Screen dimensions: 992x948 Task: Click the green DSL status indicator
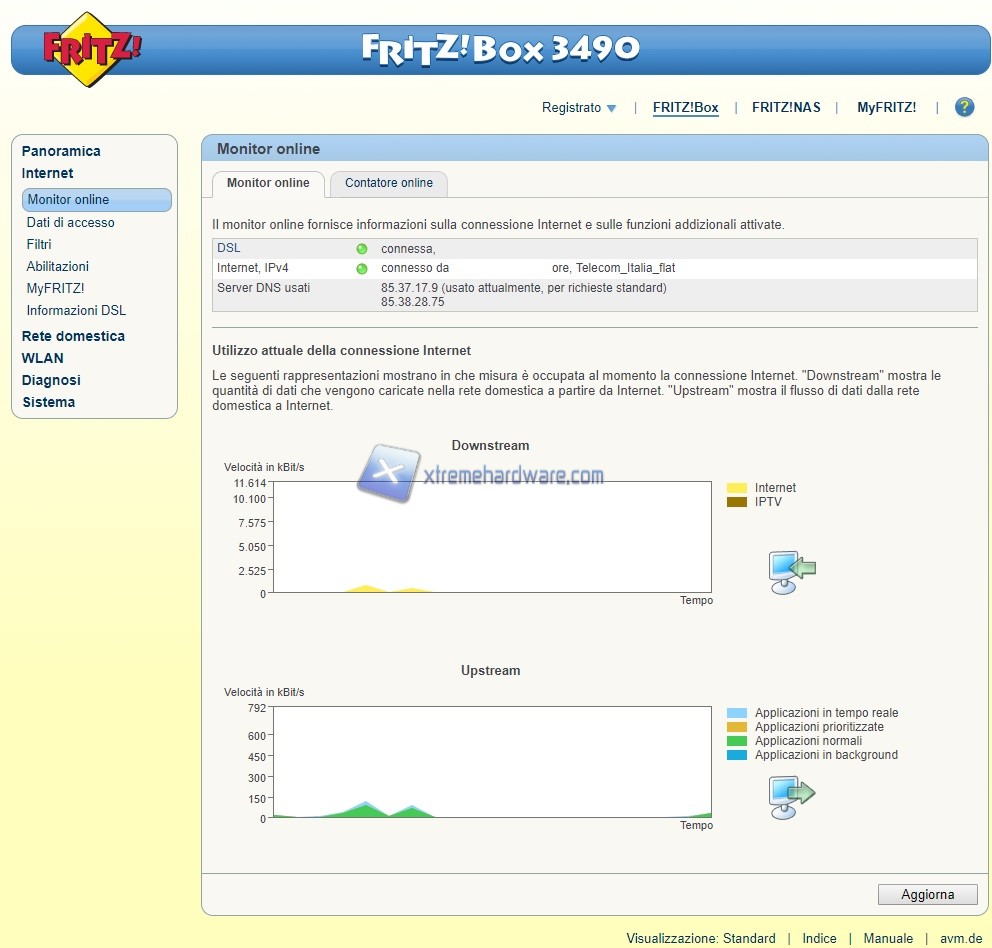[x=362, y=248]
